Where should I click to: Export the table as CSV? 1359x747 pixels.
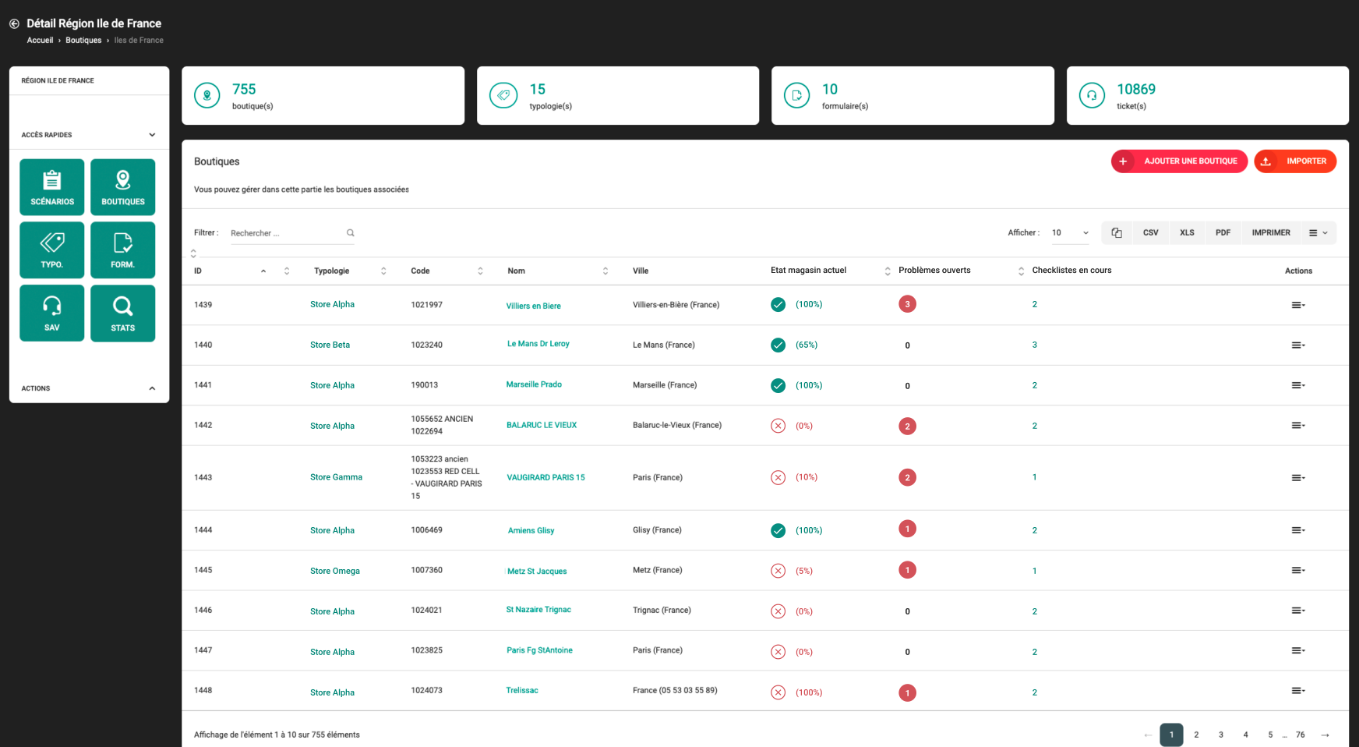tap(1150, 231)
